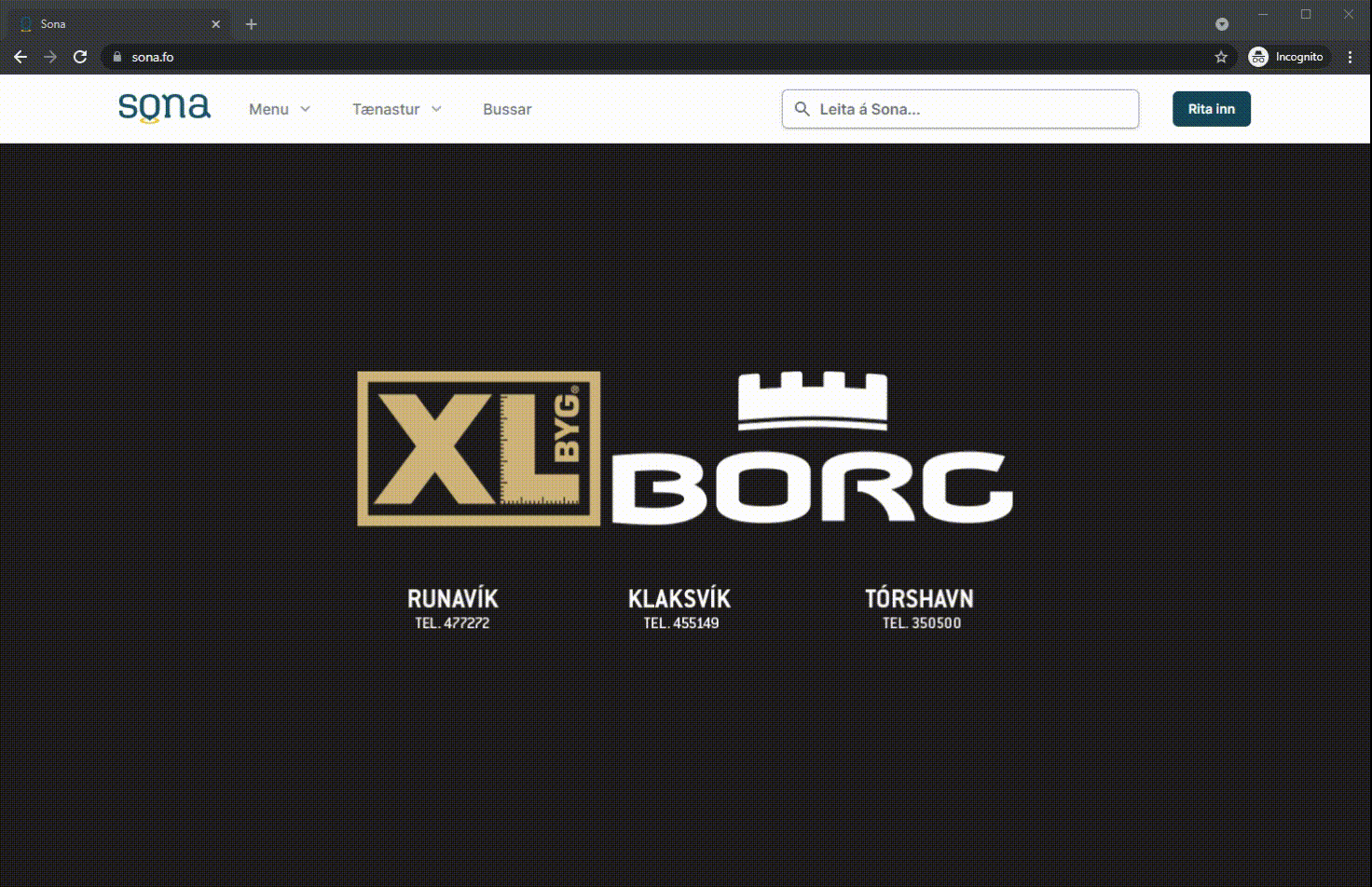The width and height of the screenshot is (1372, 887).
Task: Open the Bussar page
Action: tap(507, 109)
